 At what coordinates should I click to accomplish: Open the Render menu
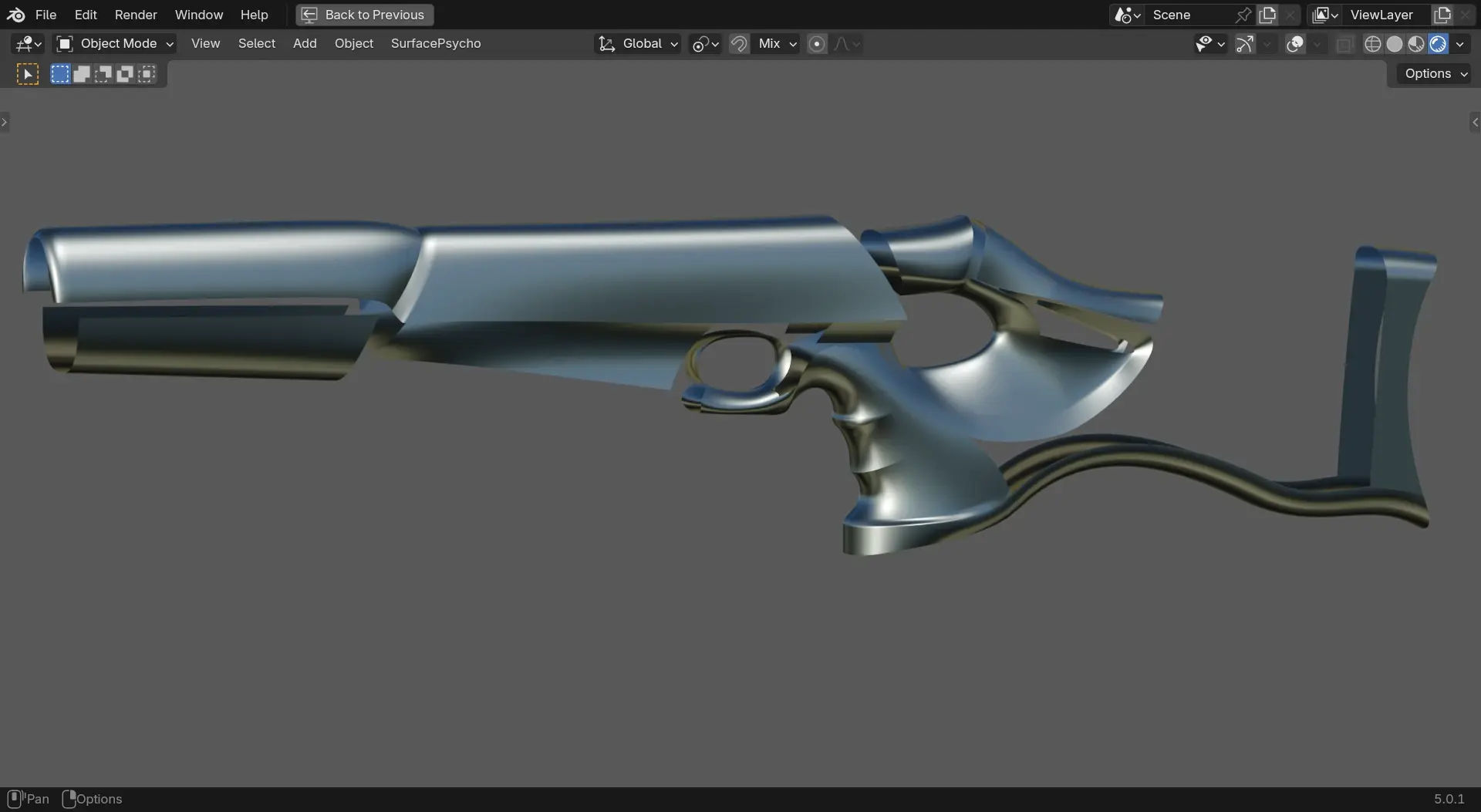(136, 15)
